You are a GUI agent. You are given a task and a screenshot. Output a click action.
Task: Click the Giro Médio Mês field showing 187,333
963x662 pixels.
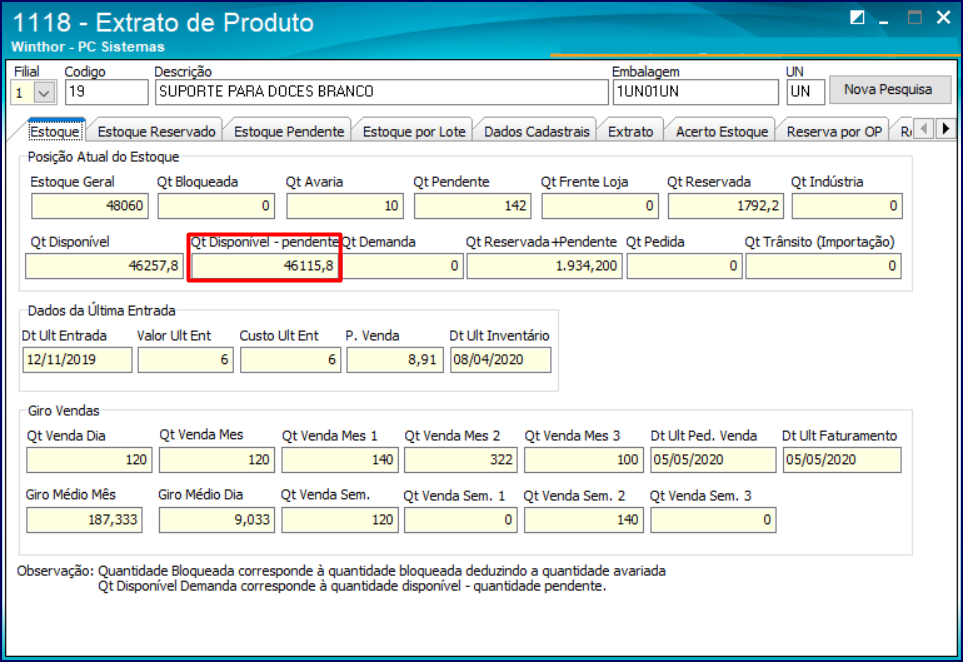coord(85,520)
